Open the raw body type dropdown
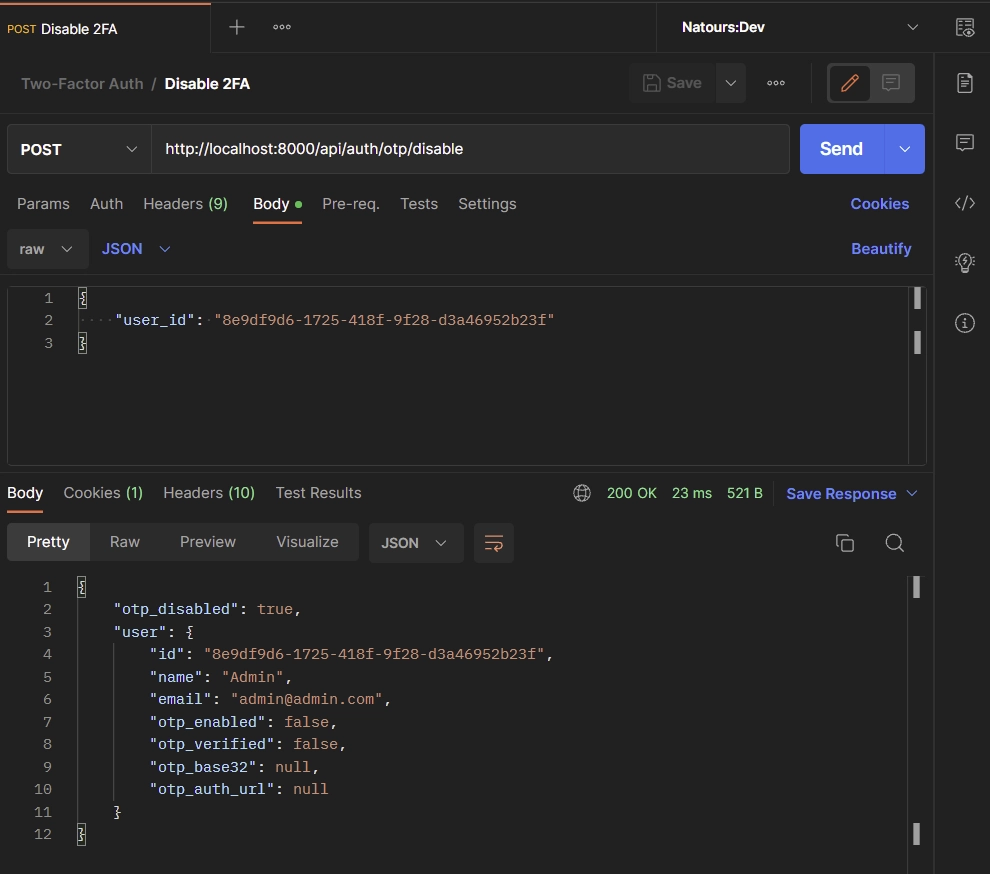 [46, 249]
